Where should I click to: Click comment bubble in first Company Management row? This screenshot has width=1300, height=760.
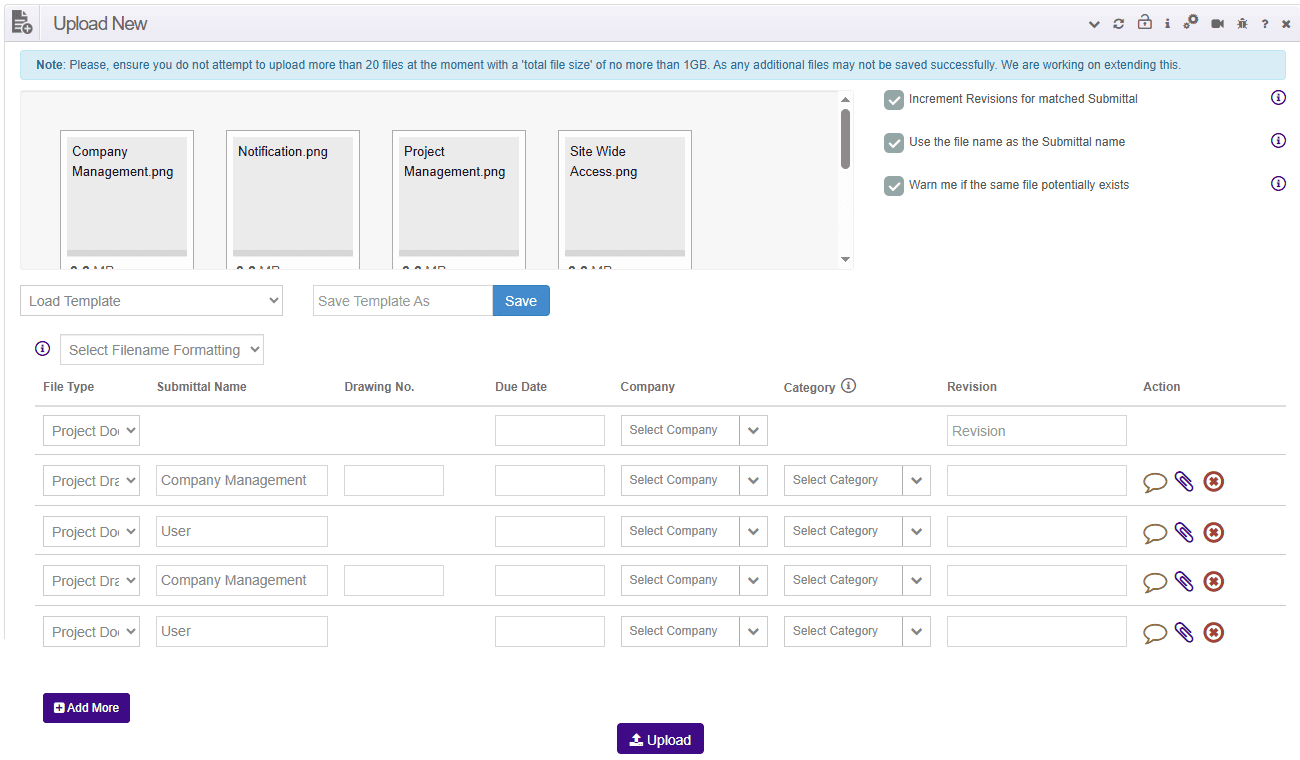coord(1155,482)
